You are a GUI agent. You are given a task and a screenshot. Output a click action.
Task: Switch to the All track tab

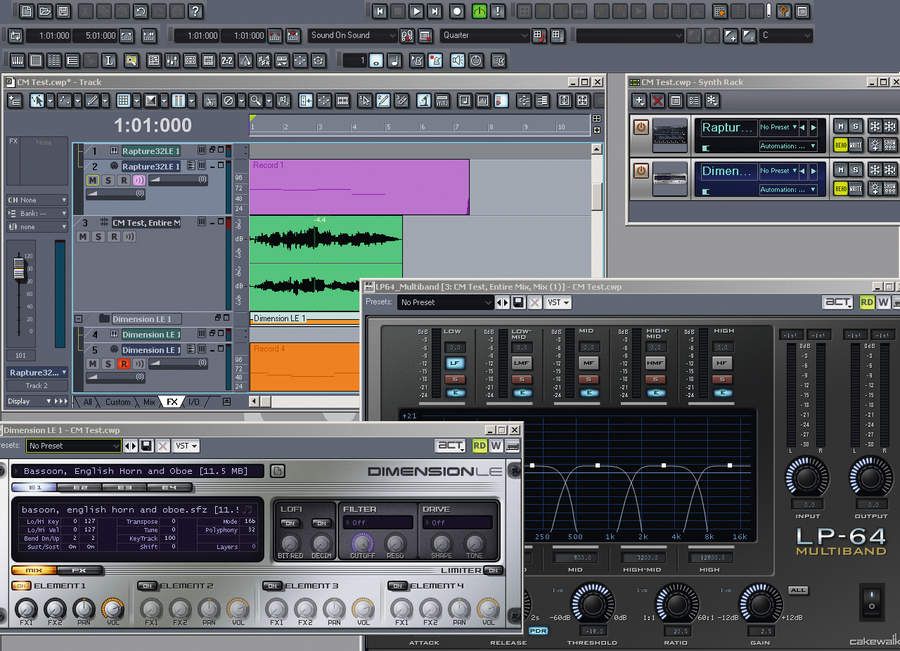(x=87, y=402)
